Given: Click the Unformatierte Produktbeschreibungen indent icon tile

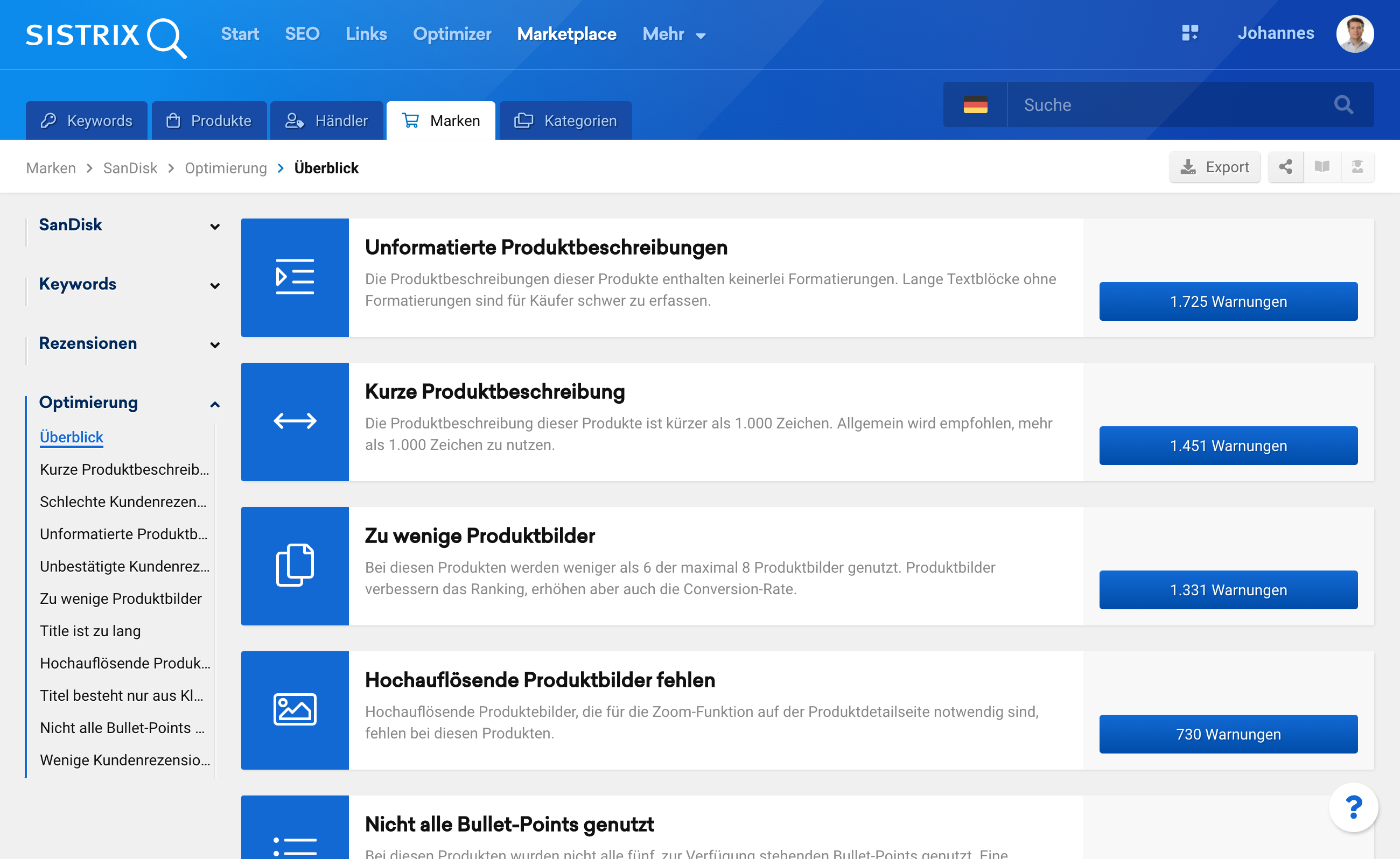Looking at the screenshot, I should click(x=295, y=277).
